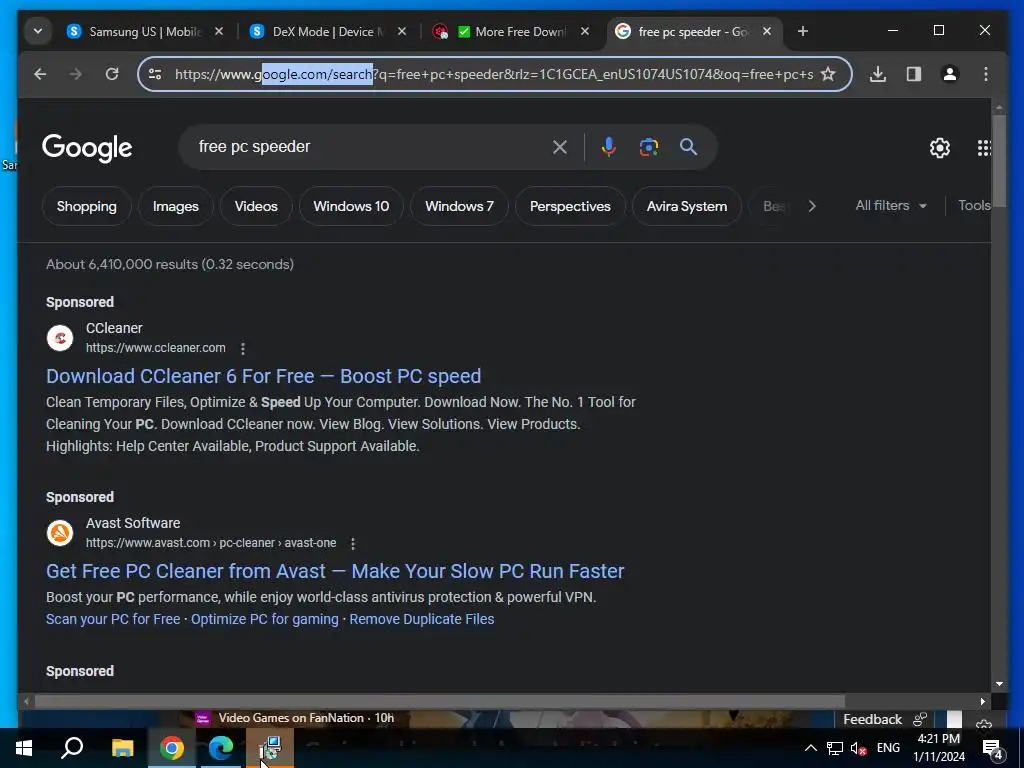Filter results by Images
The width and height of the screenshot is (1024, 768).
pos(176,206)
